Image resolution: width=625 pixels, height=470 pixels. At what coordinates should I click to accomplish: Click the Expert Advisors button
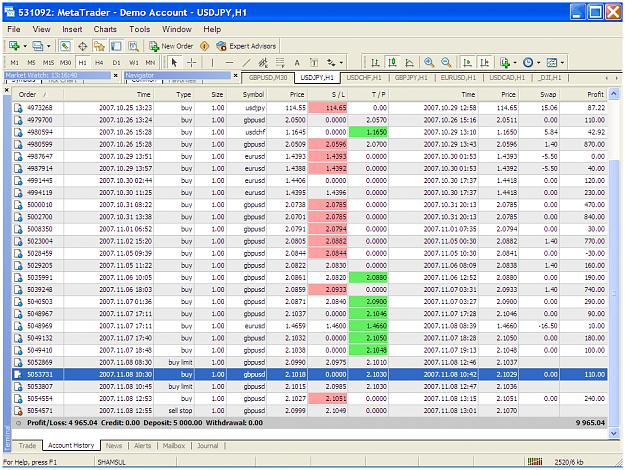click(246, 46)
